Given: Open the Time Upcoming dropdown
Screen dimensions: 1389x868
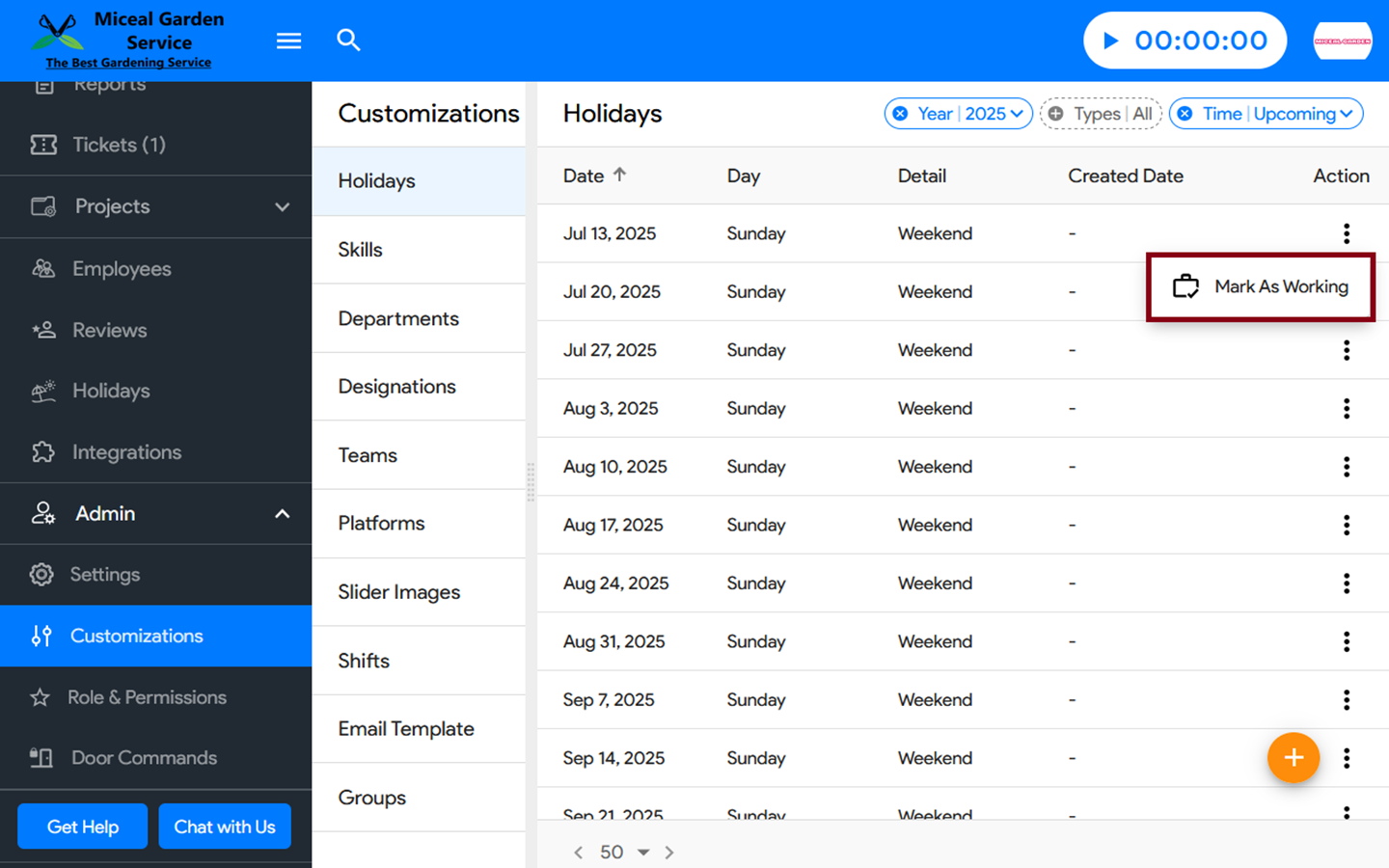Looking at the screenshot, I should click(x=1346, y=114).
